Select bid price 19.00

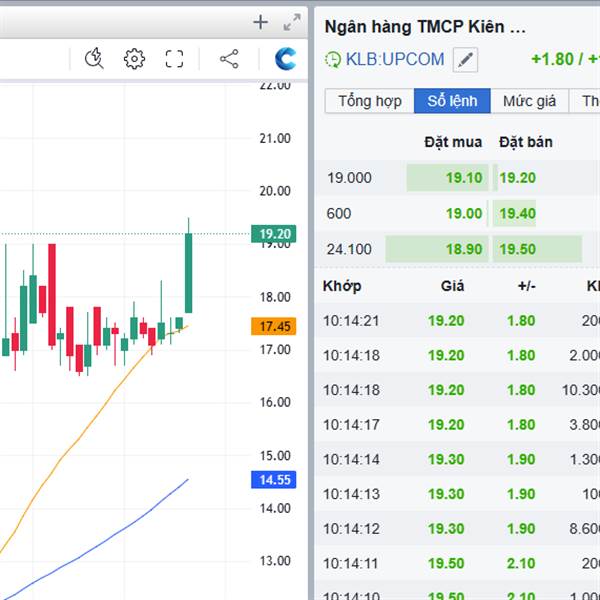point(464,213)
